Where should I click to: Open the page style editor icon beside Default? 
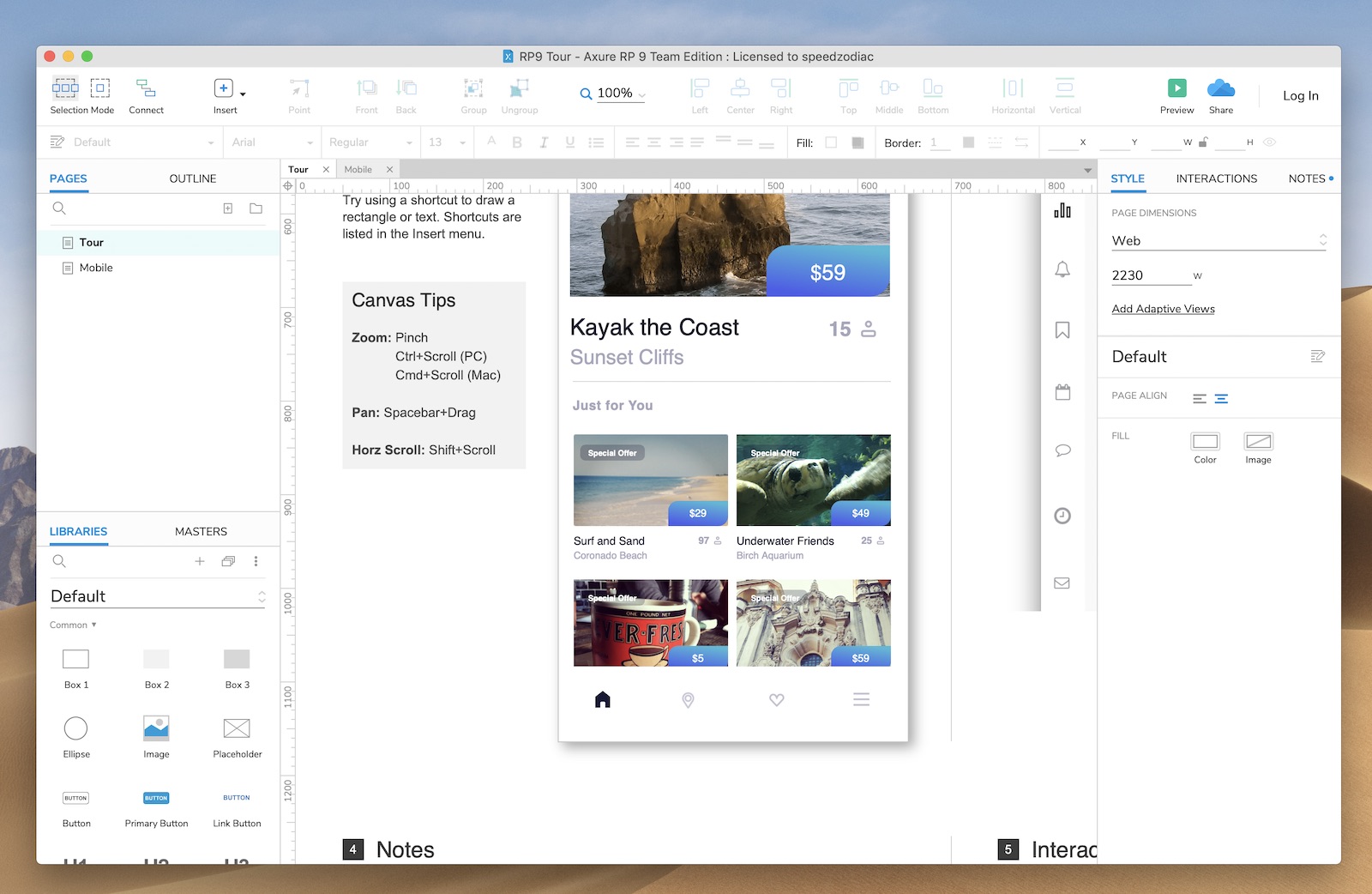point(1318,356)
